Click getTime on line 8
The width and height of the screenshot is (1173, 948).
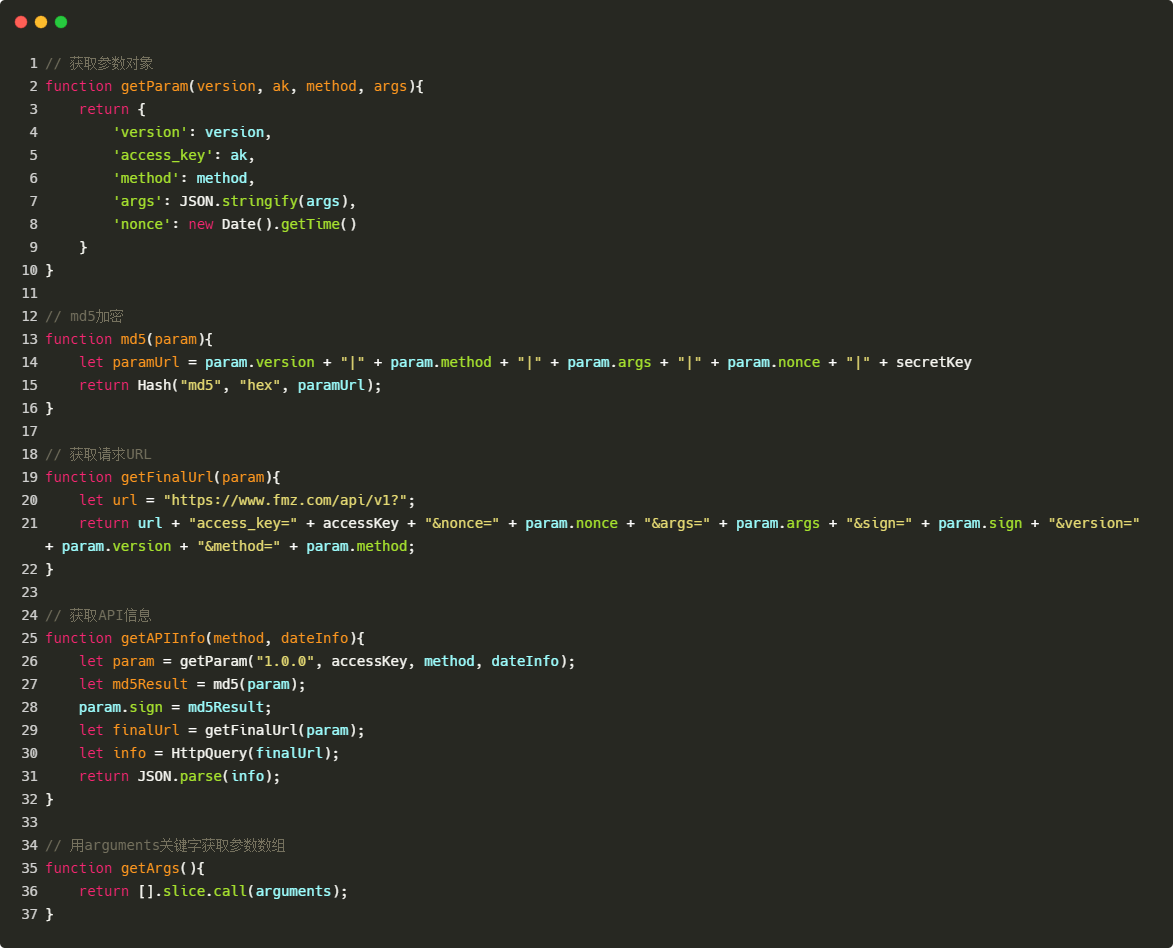click(310, 224)
